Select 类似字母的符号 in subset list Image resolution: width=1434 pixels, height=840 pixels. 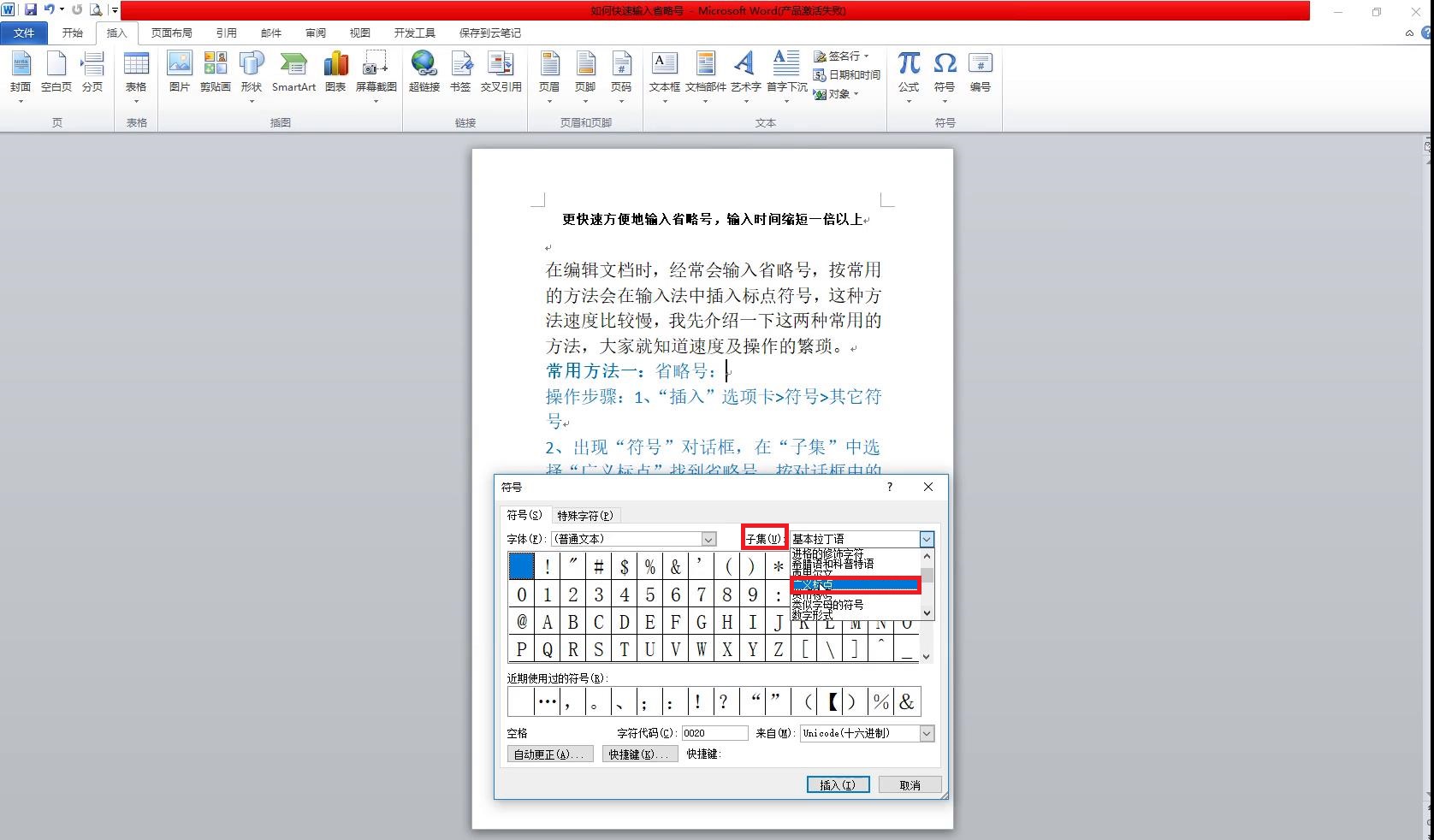point(855,605)
